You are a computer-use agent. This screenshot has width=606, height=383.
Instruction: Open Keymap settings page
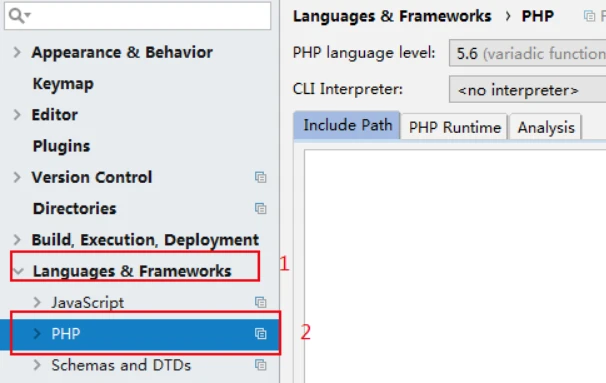click(63, 83)
